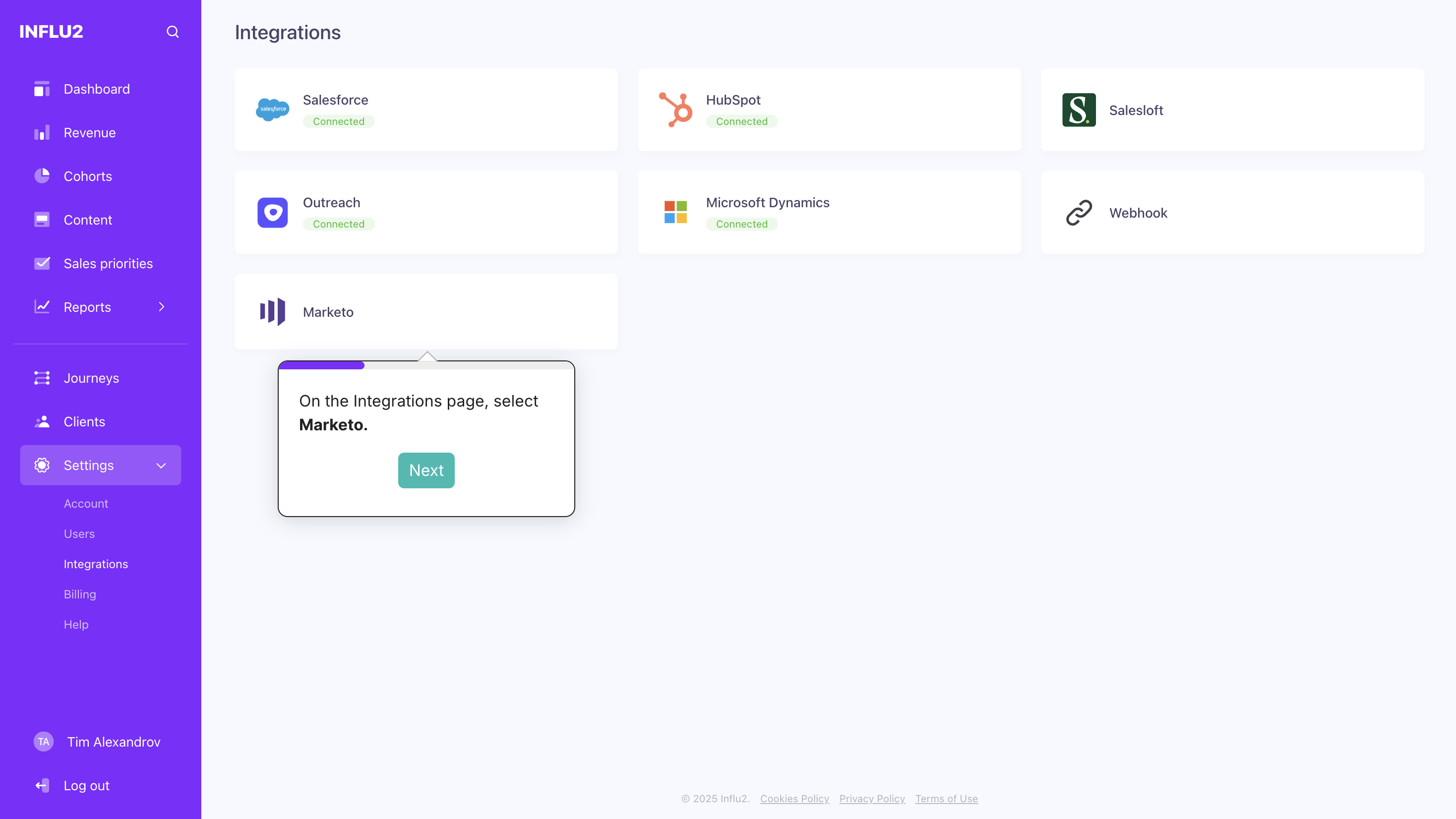The image size is (1456, 819).
Task: Click the Clients people icon
Action: click(42, 422)
